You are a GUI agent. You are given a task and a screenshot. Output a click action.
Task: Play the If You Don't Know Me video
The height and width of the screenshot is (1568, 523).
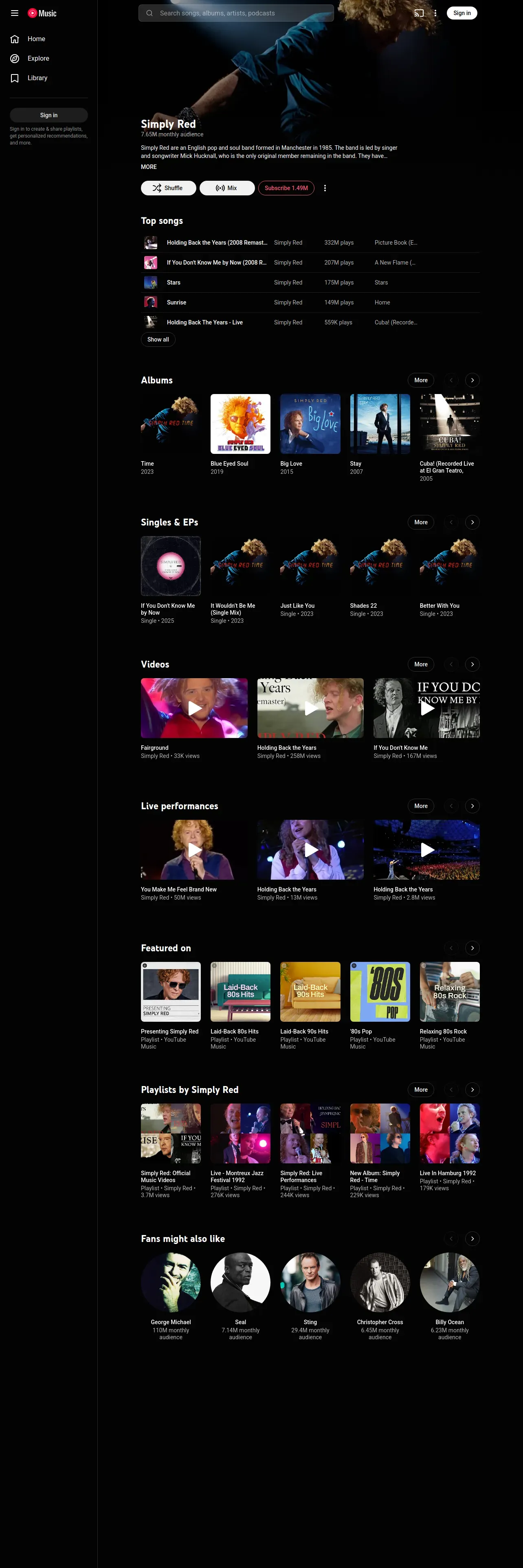tap(427, 708)
